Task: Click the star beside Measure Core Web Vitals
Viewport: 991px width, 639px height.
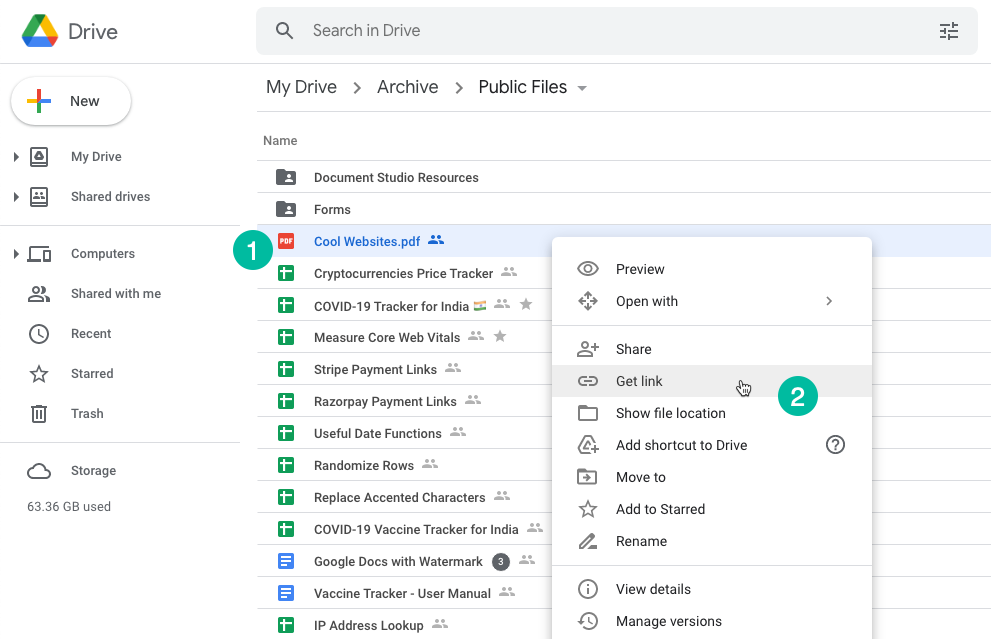Action: [x=500, y=336]
